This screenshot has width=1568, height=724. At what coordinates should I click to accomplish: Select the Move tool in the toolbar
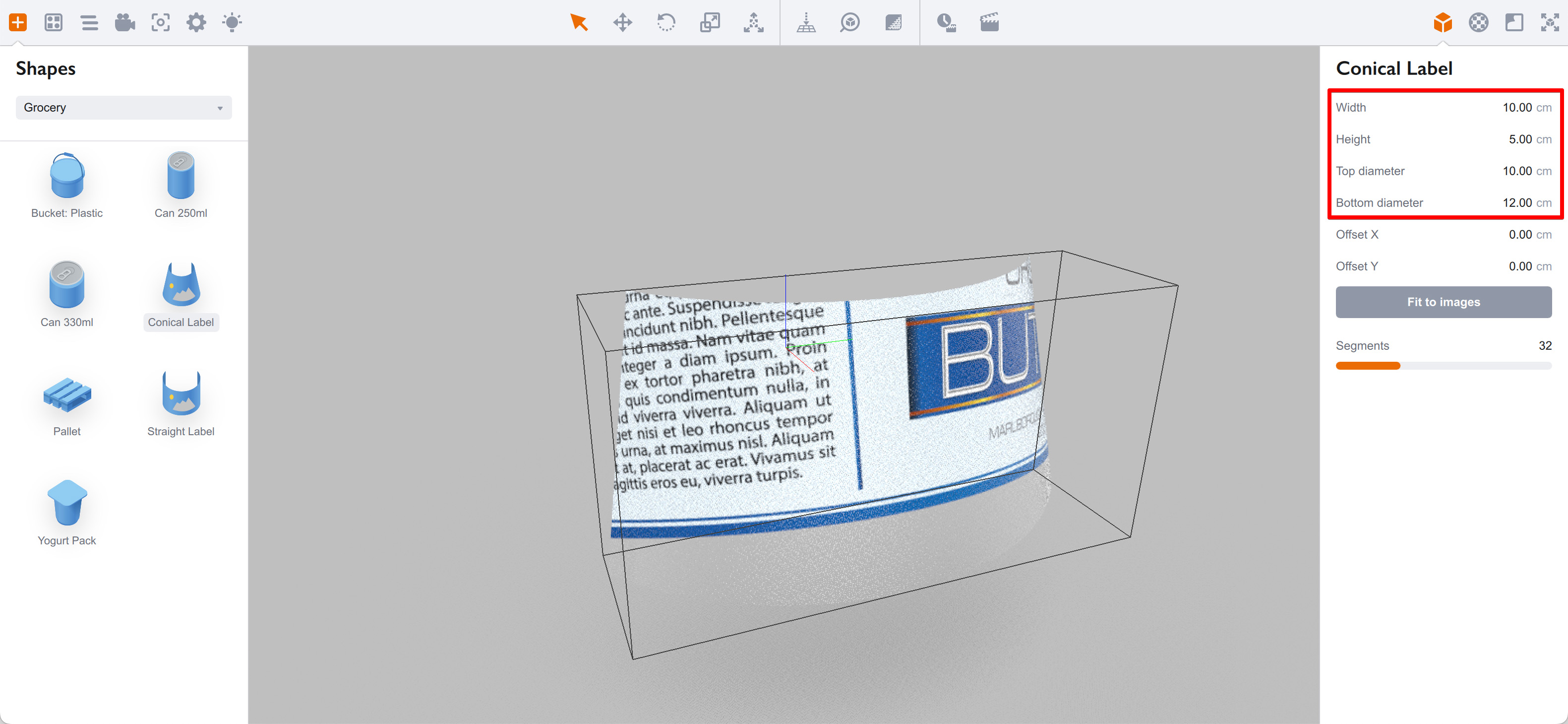623,22
